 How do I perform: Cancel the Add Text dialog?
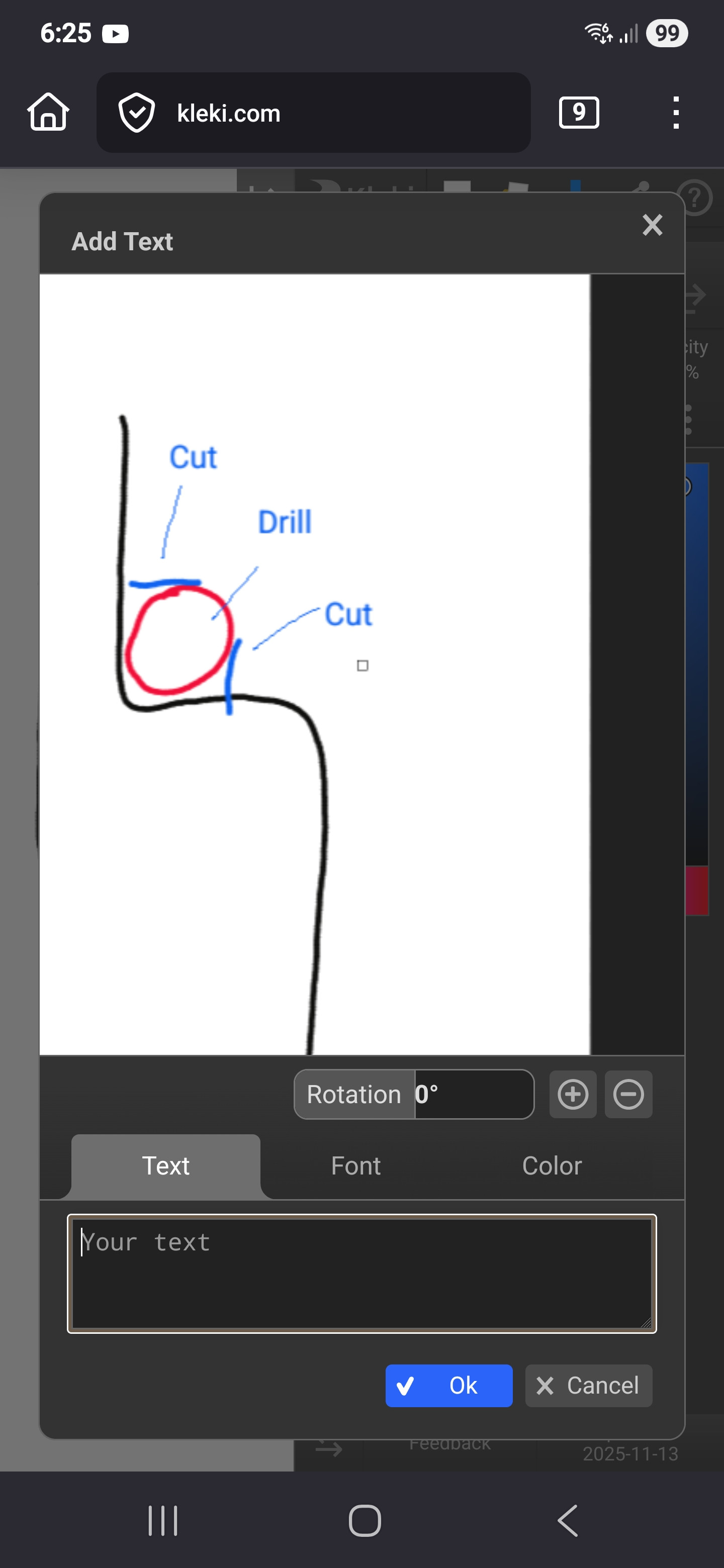(588, 1386)
